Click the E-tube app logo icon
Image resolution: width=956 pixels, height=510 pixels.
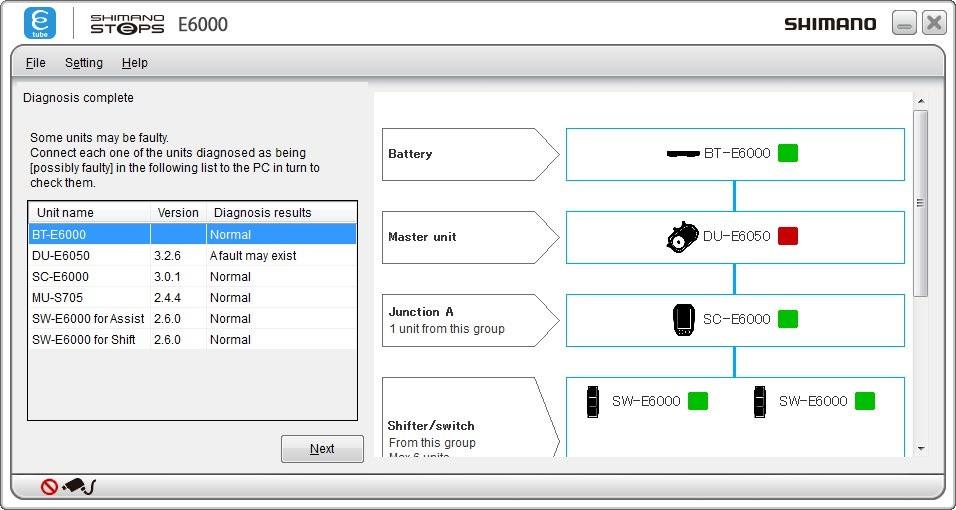click(x=40, y=24)
